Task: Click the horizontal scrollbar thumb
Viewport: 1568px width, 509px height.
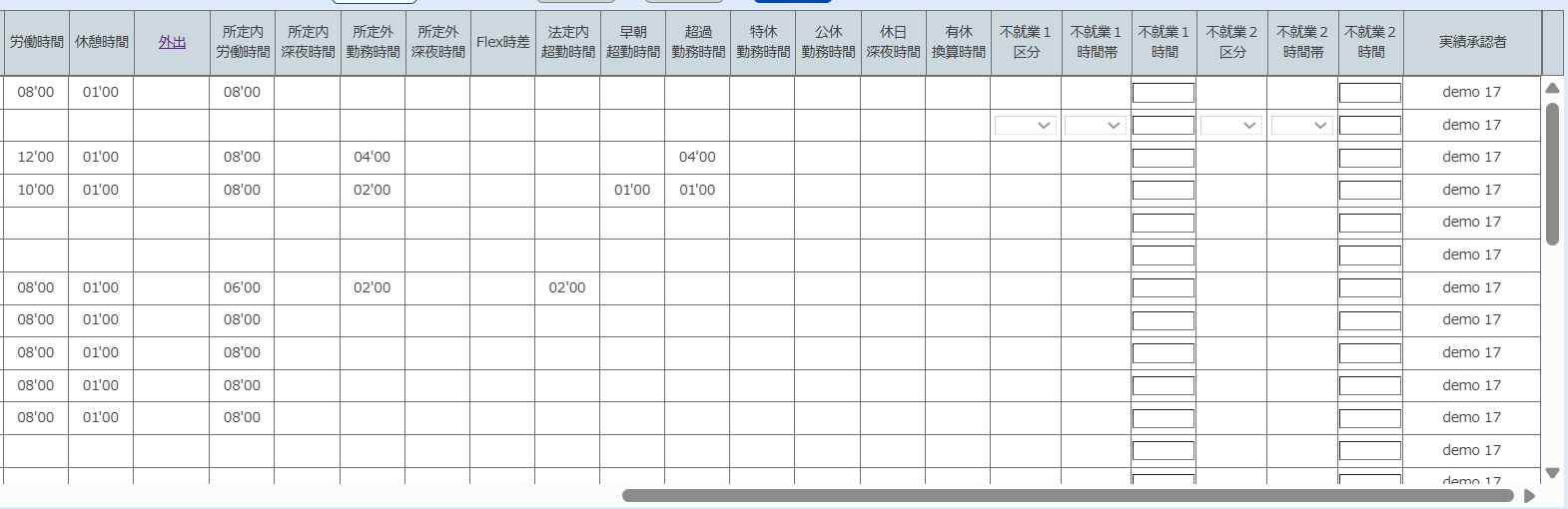Action: pyautogui.click(x=1067, y=496)
